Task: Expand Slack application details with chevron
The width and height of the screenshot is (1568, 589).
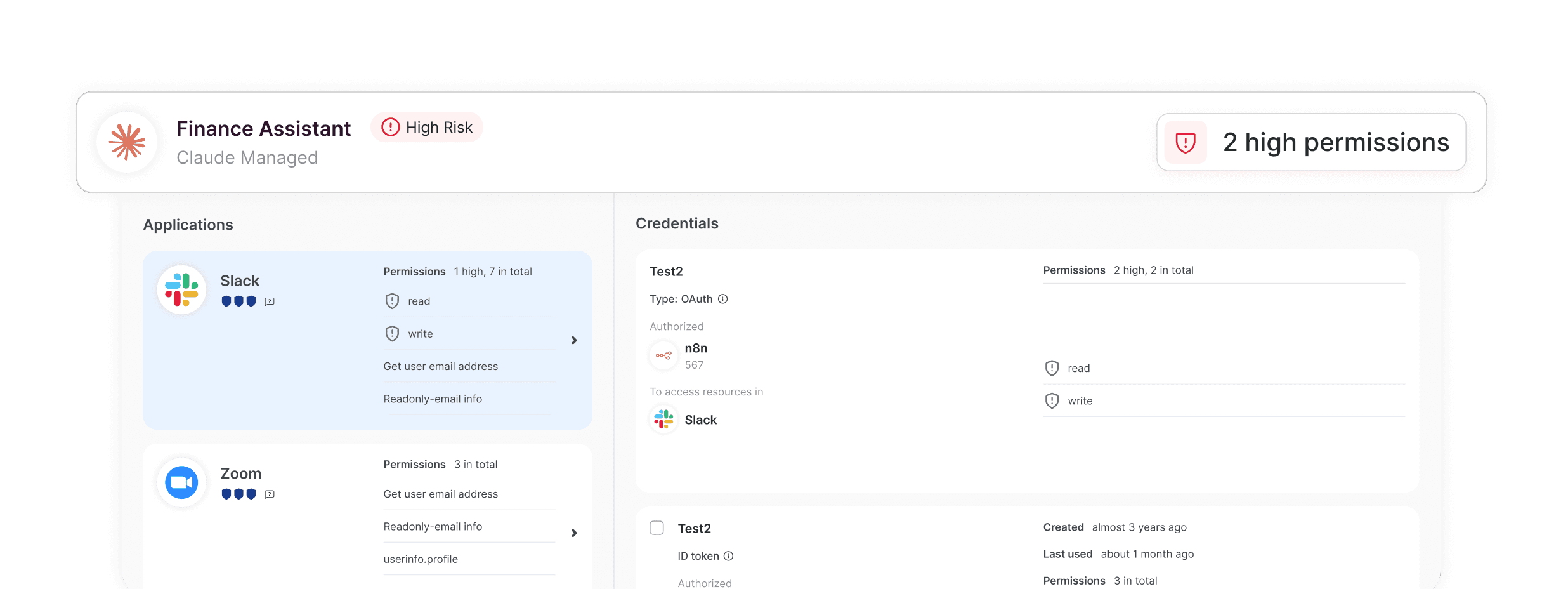Action: pyautogui.click(x=574, y=340)
